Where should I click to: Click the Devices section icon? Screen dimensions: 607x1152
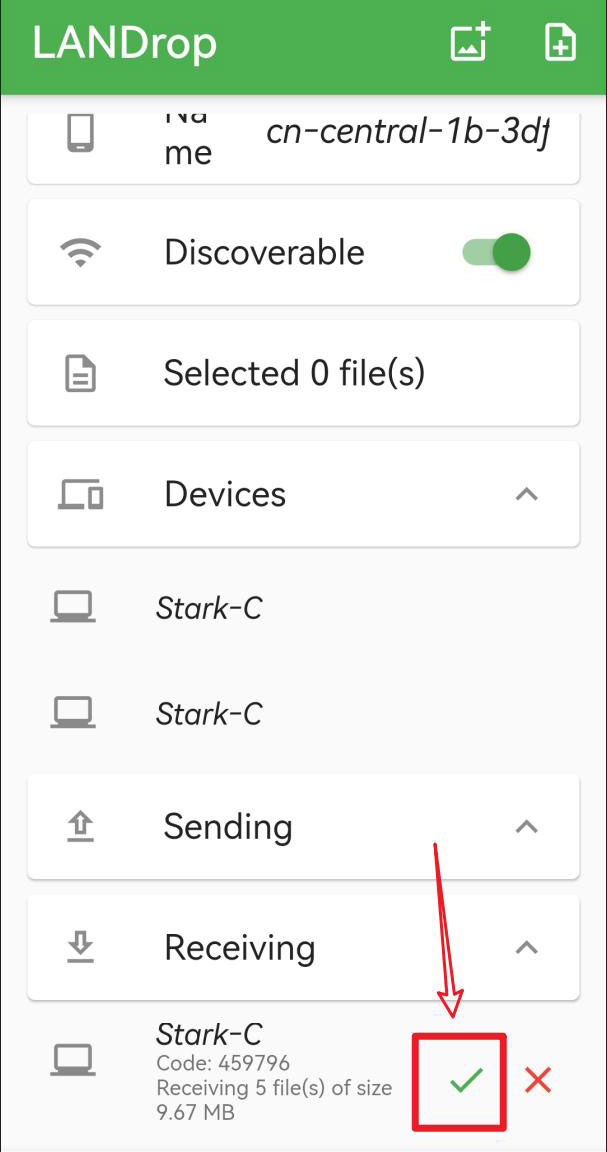tap(80, 495)
